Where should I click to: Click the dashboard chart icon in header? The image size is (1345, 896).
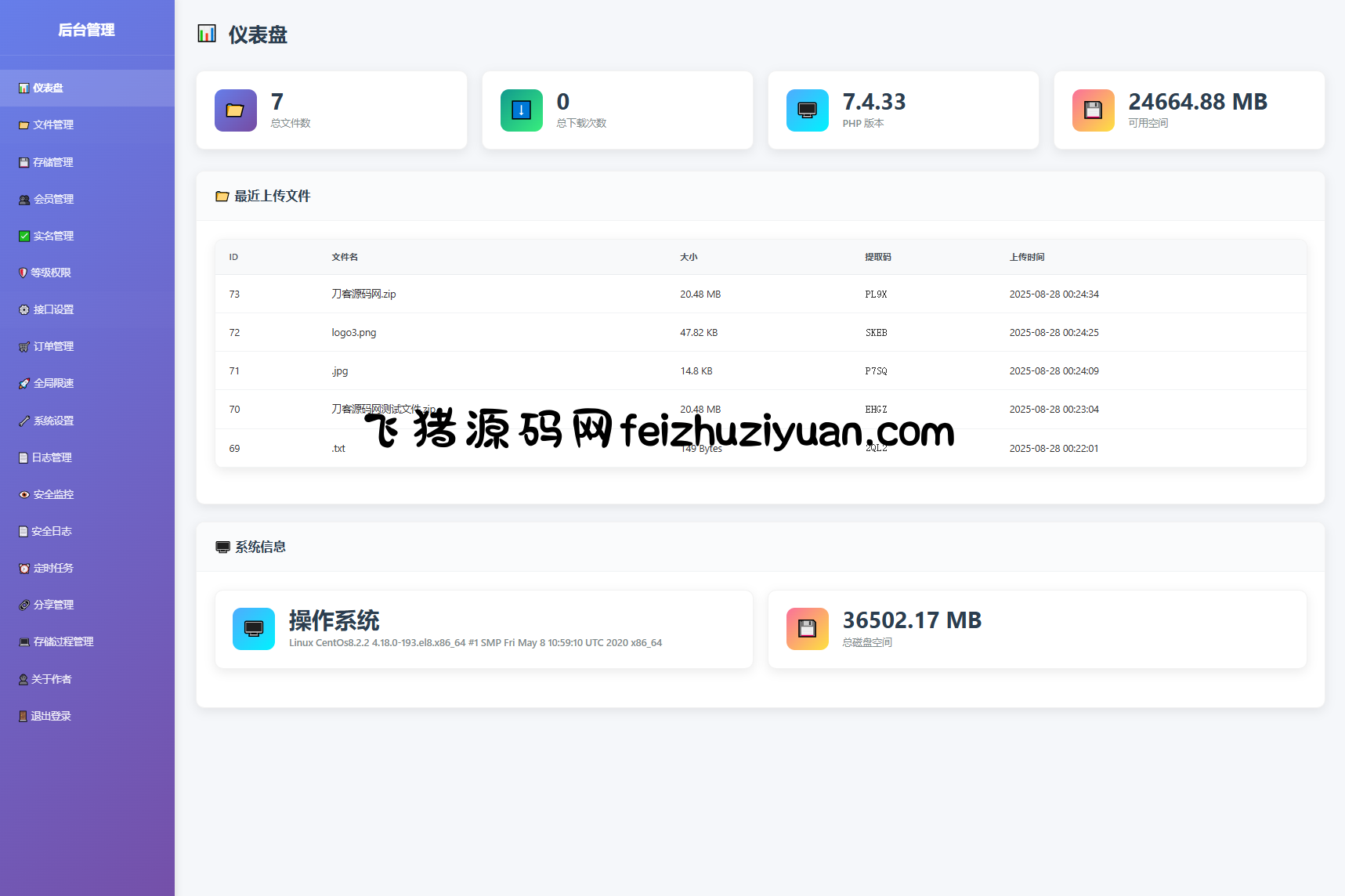pyautogui.click(x=207, y=34)
